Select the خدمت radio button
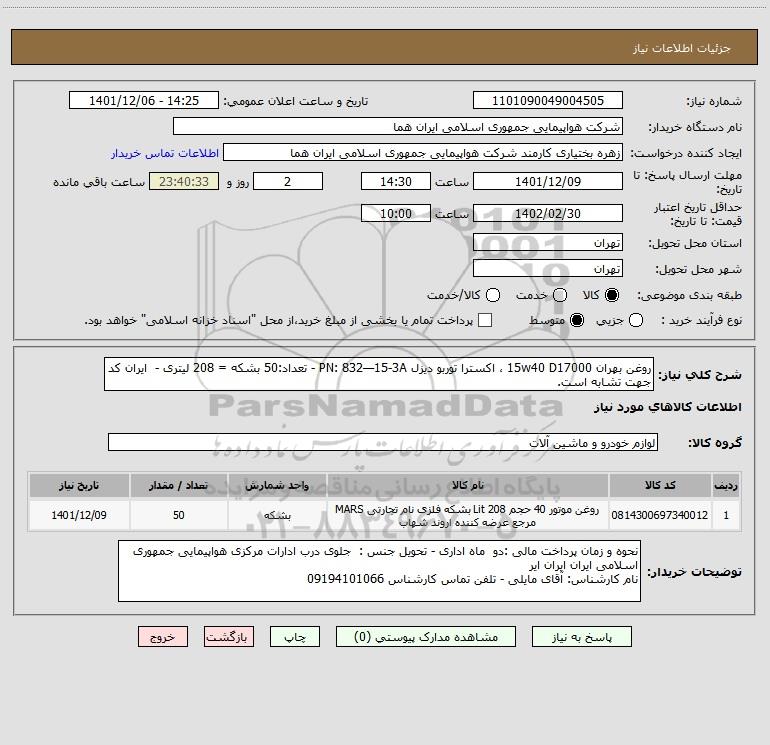The image size is (770, 745). point(560,295)
